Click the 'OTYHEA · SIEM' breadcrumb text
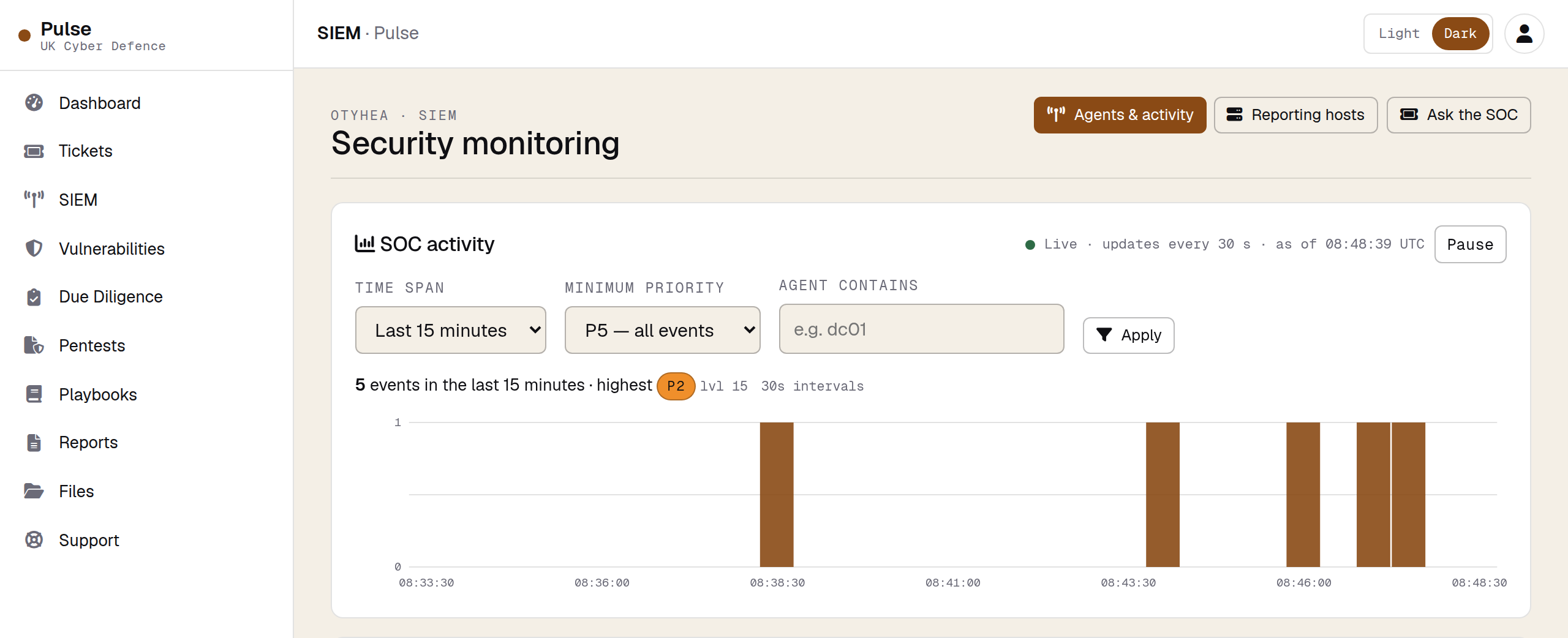The height and width of the screenshot is (638, 1568). tap(394, 115)
